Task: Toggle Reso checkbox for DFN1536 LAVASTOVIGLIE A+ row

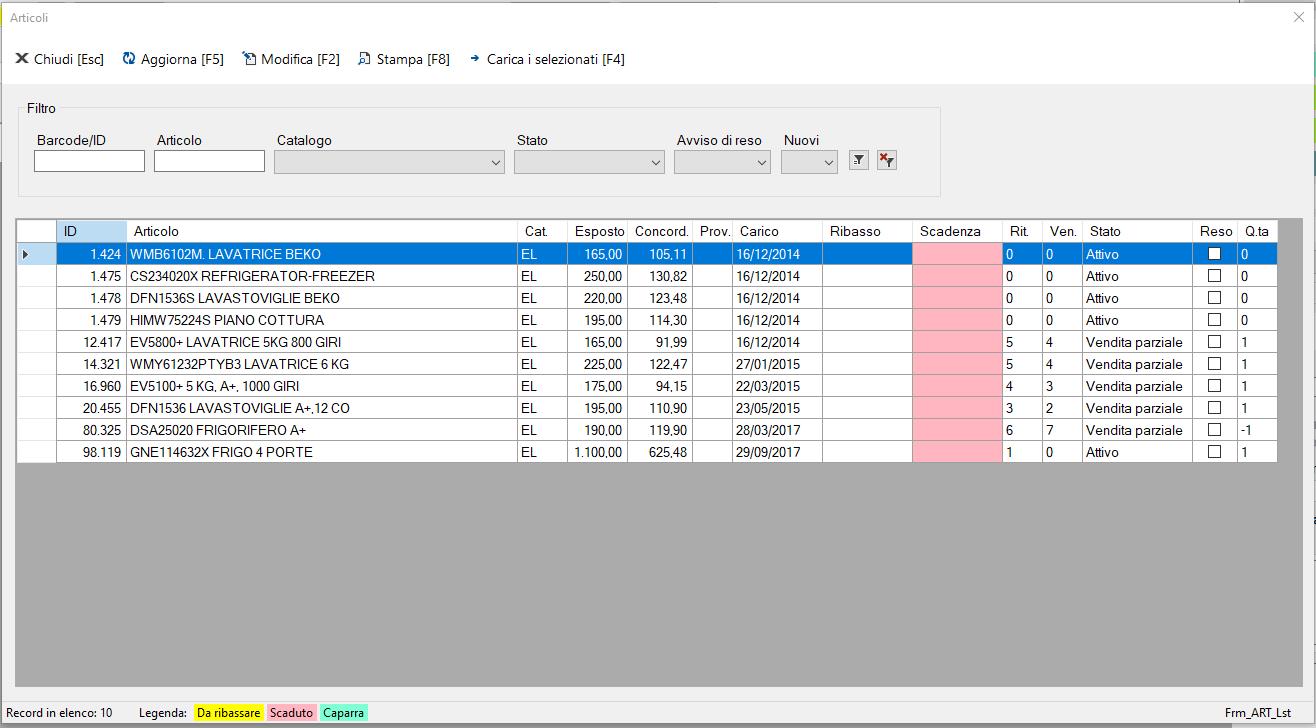Action: (1214, 408)
